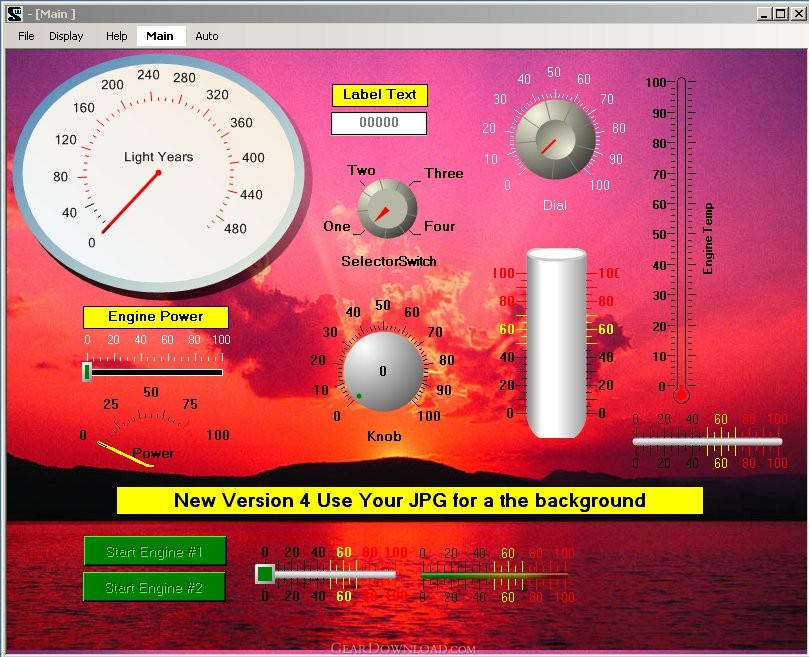Screen dimensions: 809x657
Task: Click the SelectorSwitch rotary knob
Action: (x=387, y=209)
